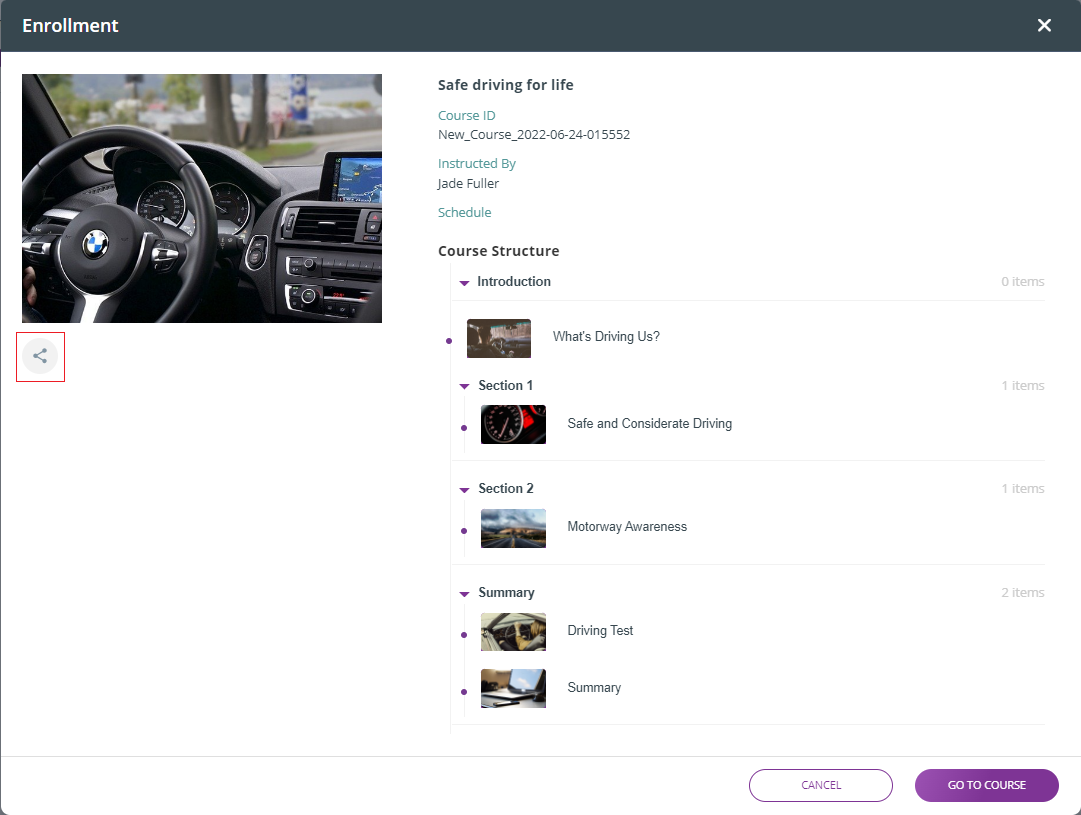Screen dimensions: 1081x815
Task: Click the Instructed By label
Action: pos(476,163)
